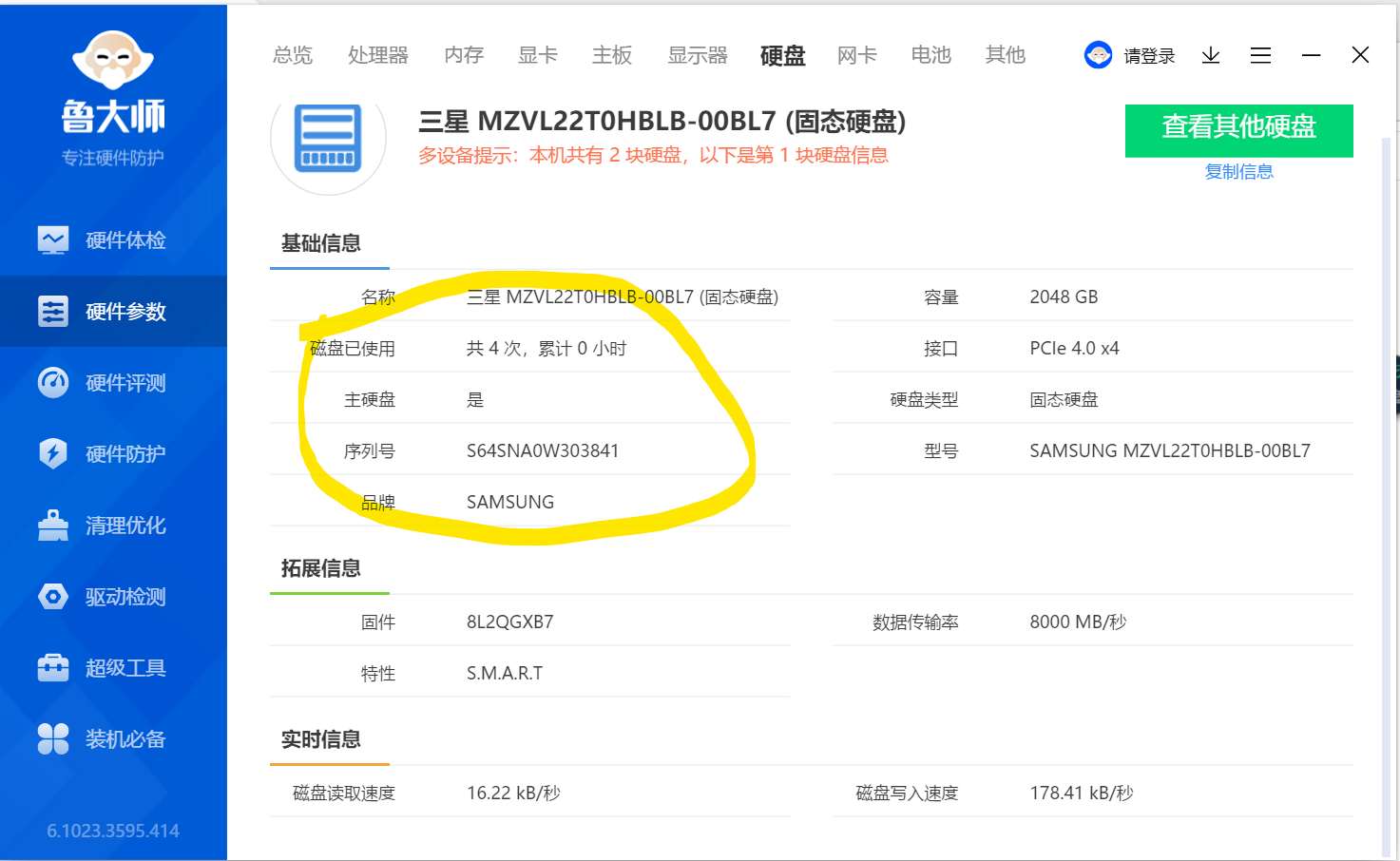
Task: Click the S.M.A.R.T feature value
Action: [x=505, y=673]
